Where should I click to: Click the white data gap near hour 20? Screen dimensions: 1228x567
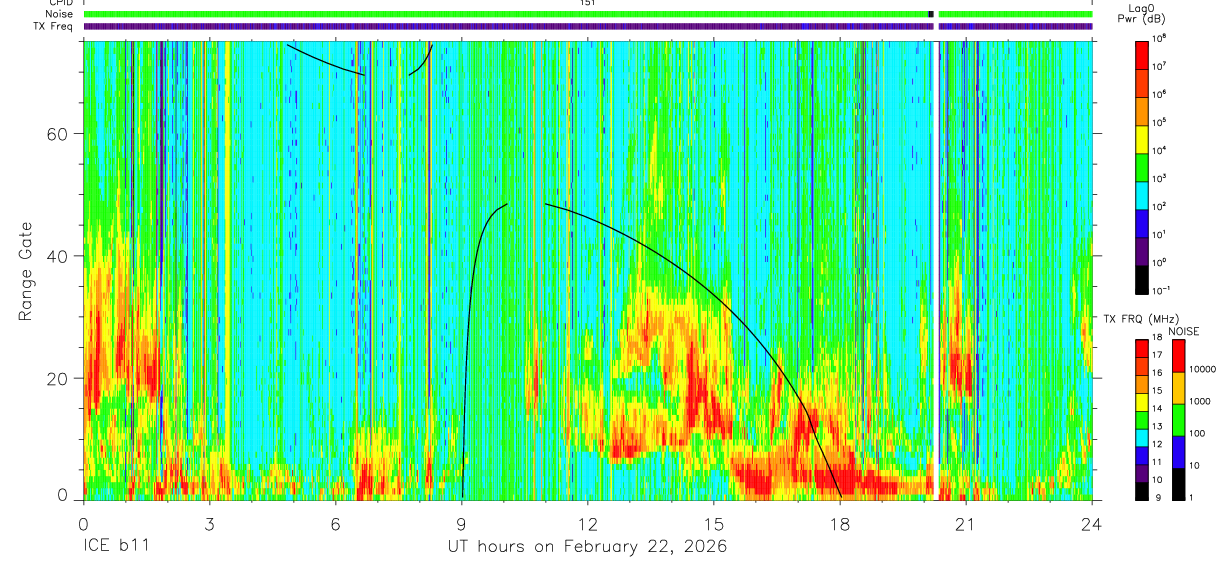(935, 270)
